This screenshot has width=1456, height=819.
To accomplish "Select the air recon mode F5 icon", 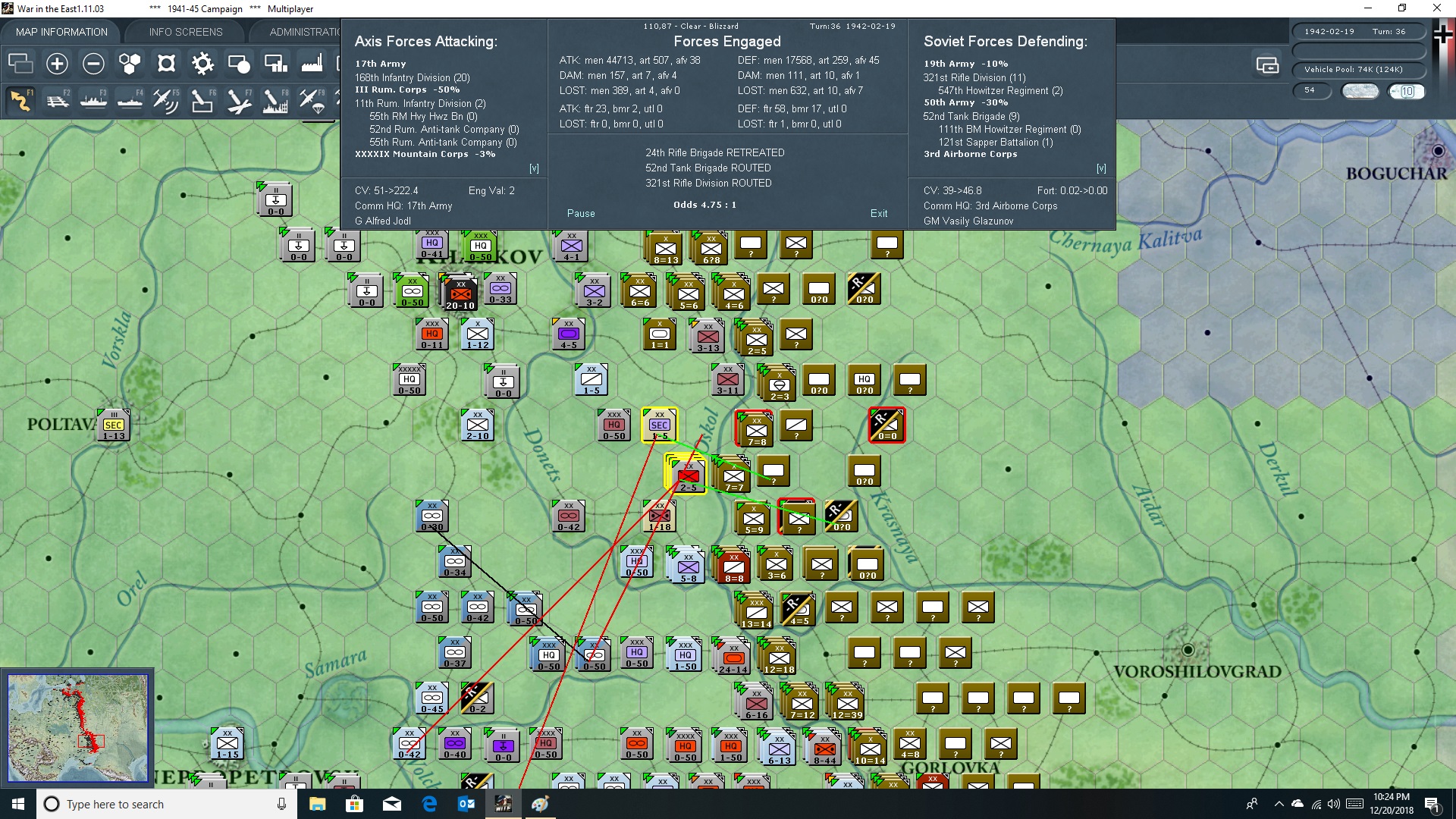I will click(x=166, y=101).
